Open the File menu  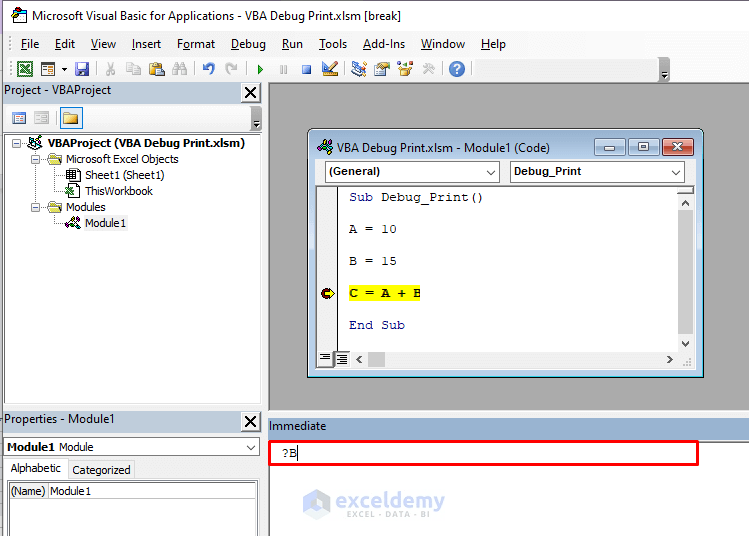click(x=30, y=44)
